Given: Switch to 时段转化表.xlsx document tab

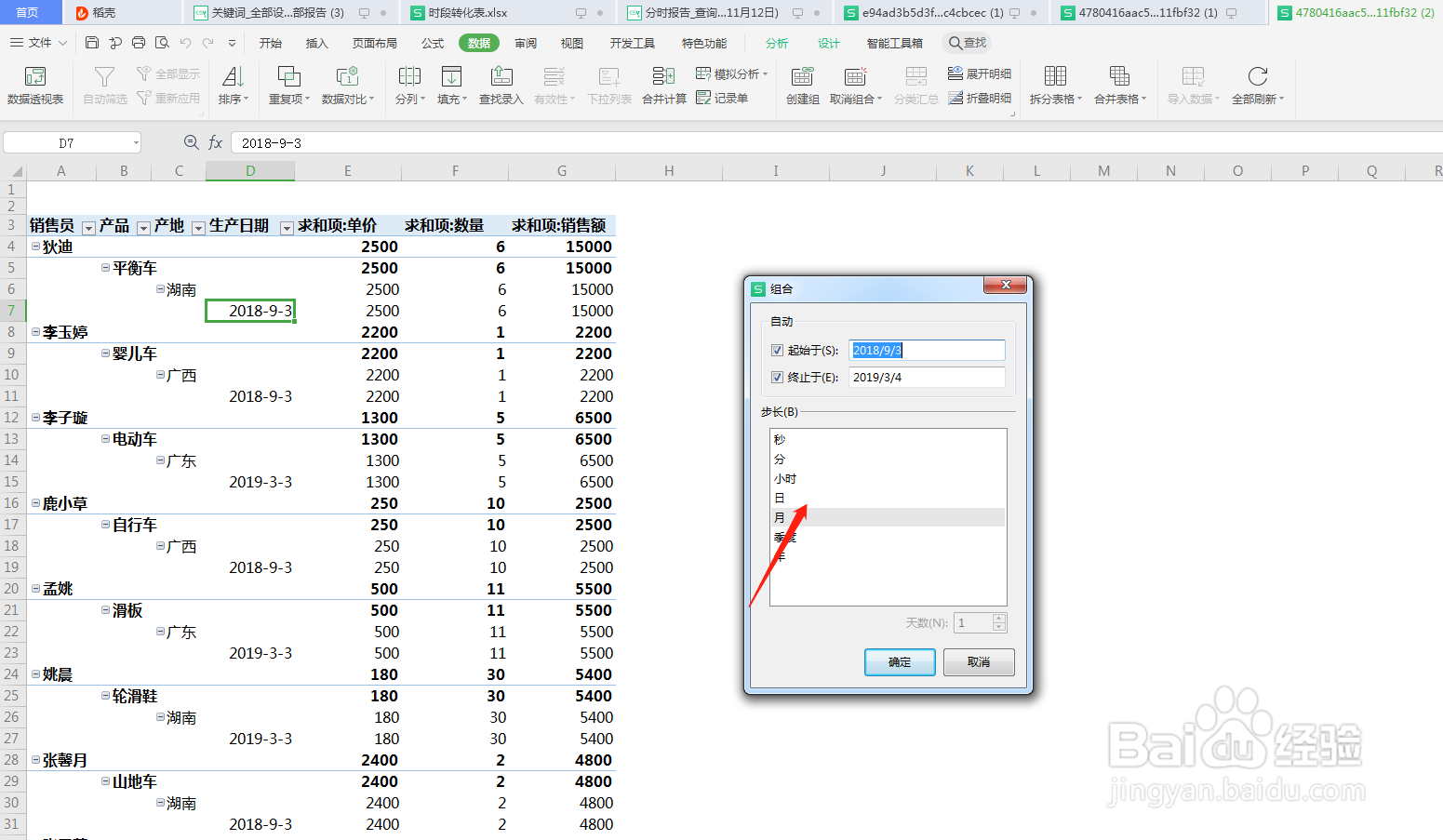Looking at the screenshot, I should [x=508, y=13].
